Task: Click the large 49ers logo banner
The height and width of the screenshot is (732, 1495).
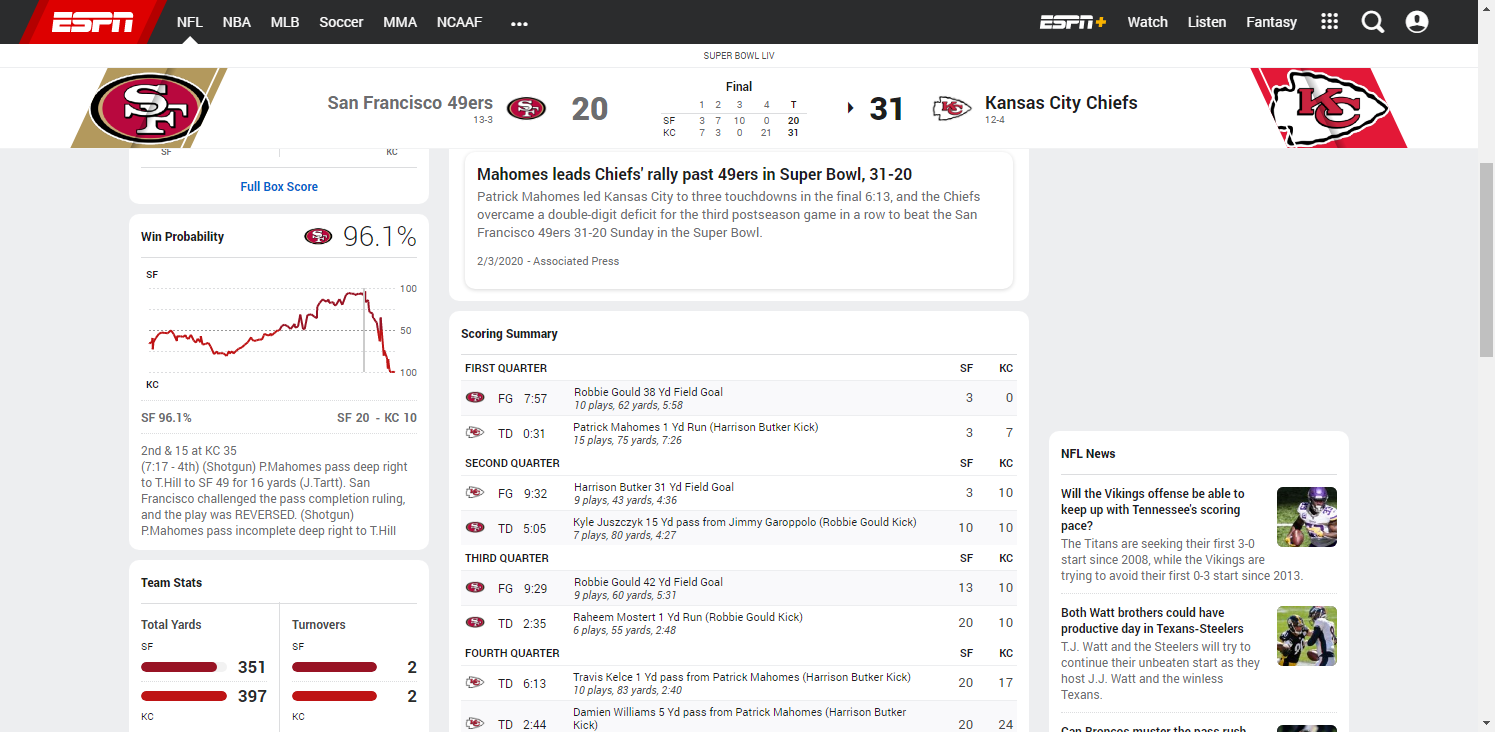Action: pos(149,108)
